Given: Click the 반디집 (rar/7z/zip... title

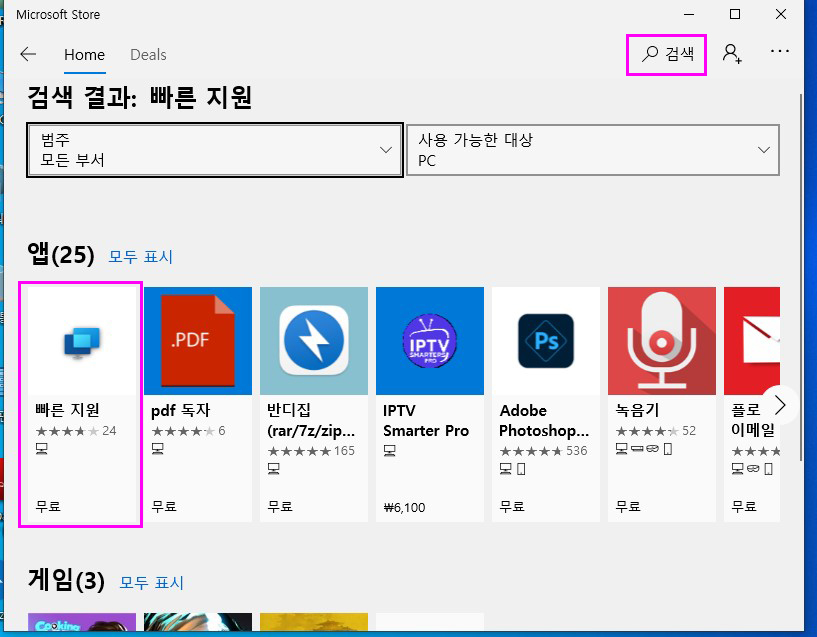Looking at the screenshot, I should [311, 420].
